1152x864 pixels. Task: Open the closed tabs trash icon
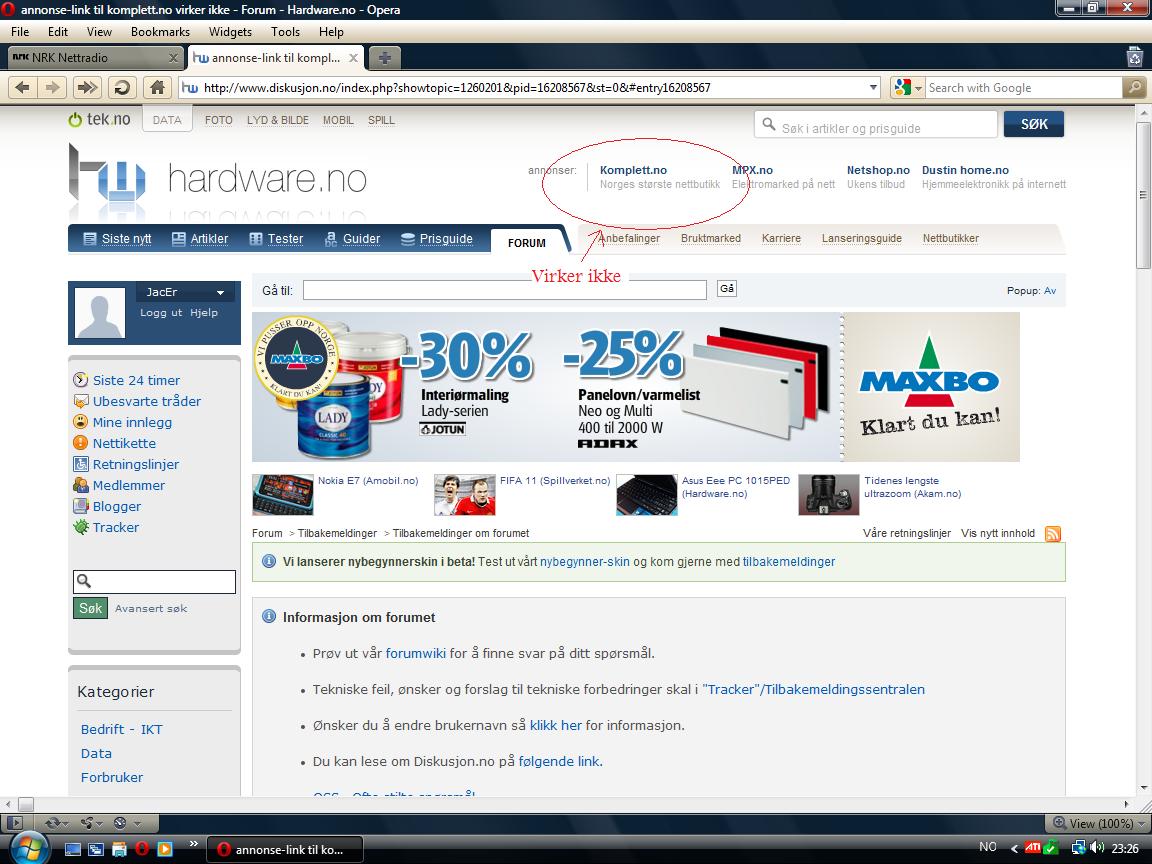pyautogui.click(x=1135, y=57)
